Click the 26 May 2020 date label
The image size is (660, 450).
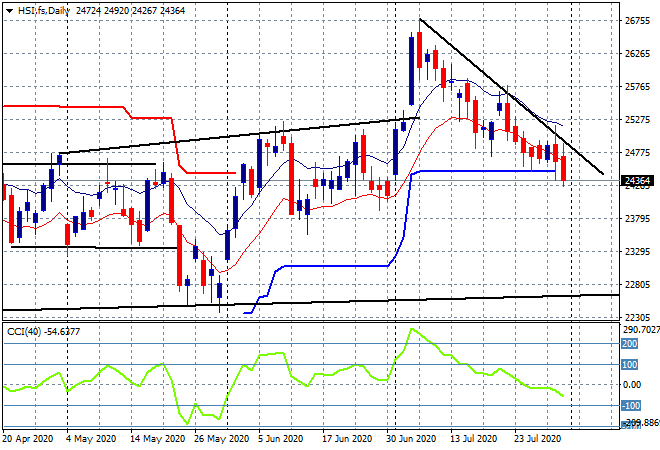coord(221,439)
